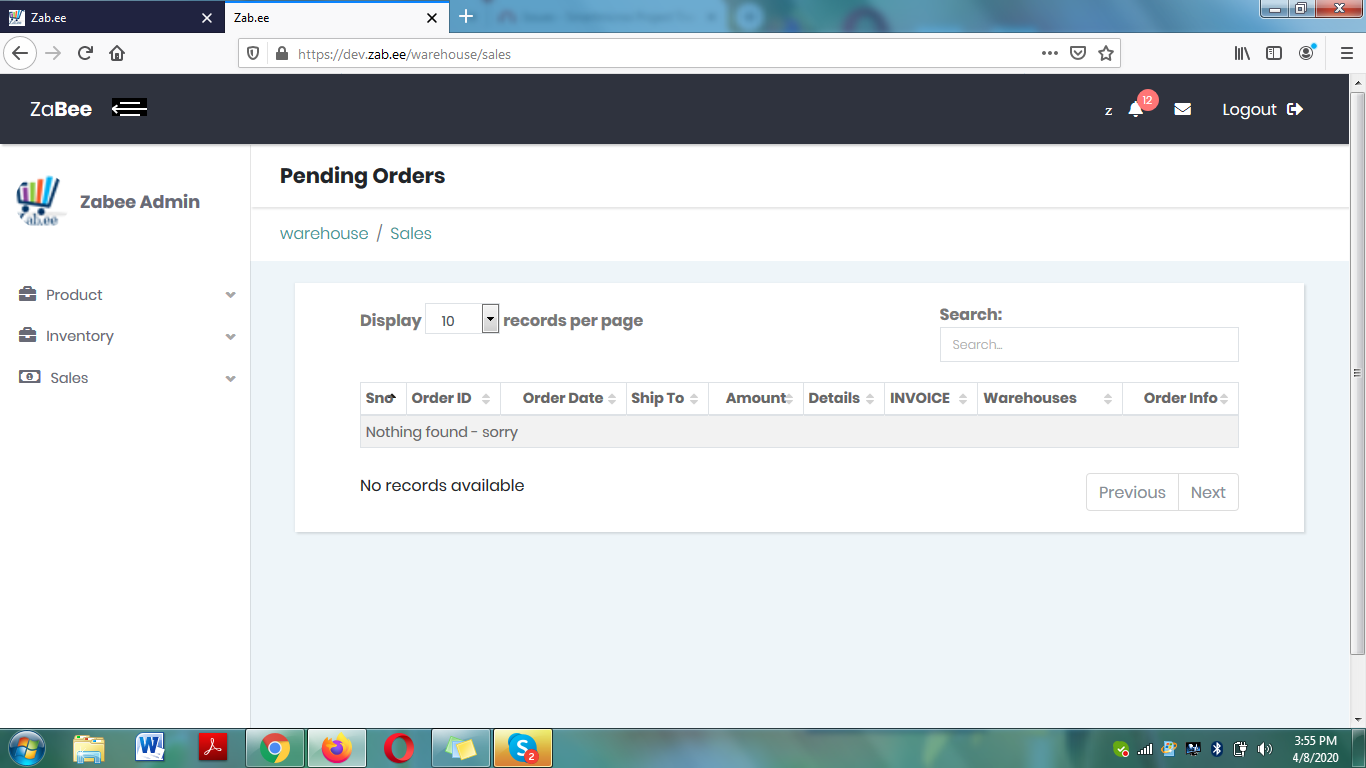This screenshot has height=768, width=1366.
Task: Click the volume speaker tray icon
Action: click(x=1265, y=749)
